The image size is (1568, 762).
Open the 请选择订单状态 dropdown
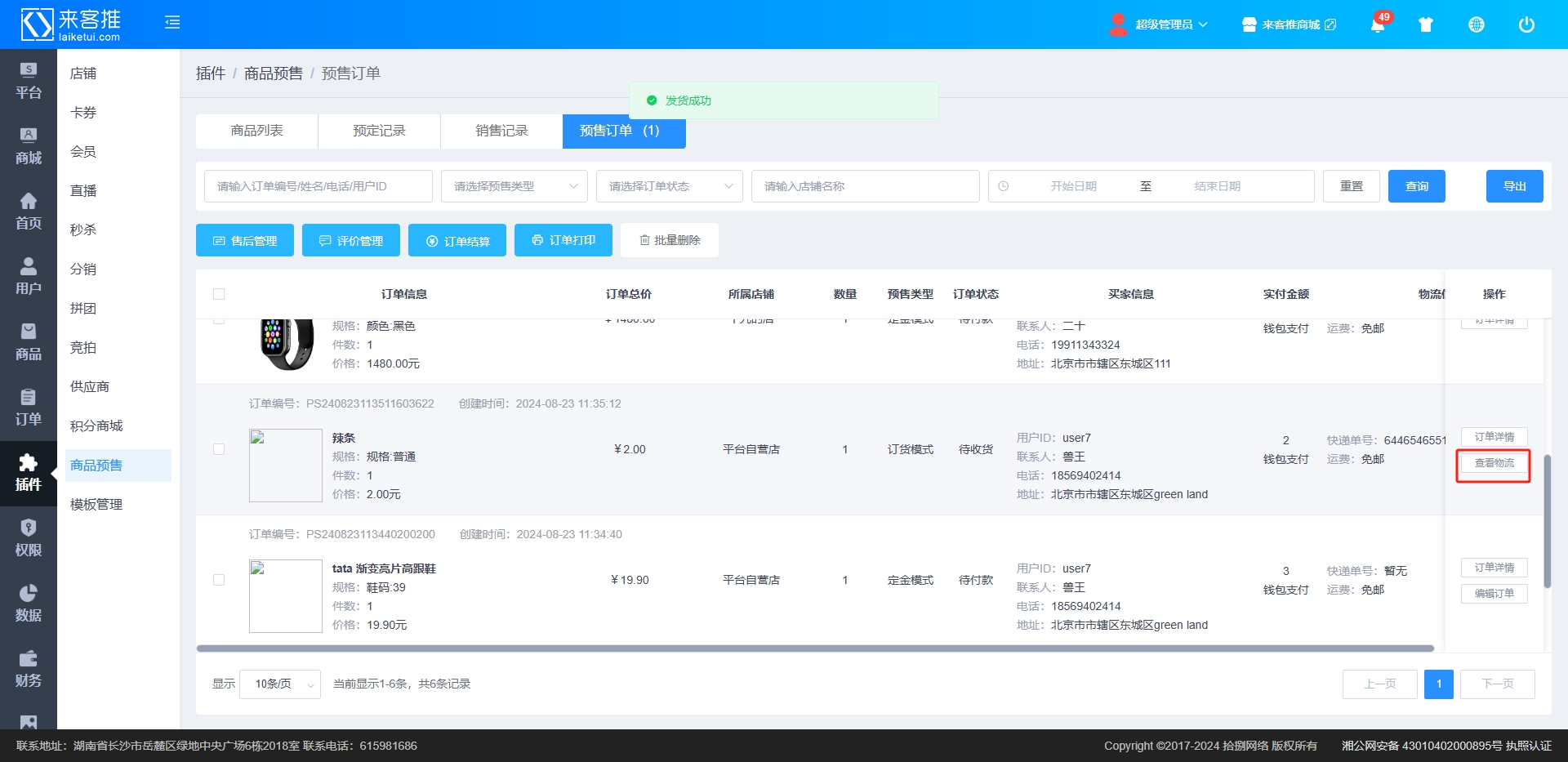coord(670,186)
